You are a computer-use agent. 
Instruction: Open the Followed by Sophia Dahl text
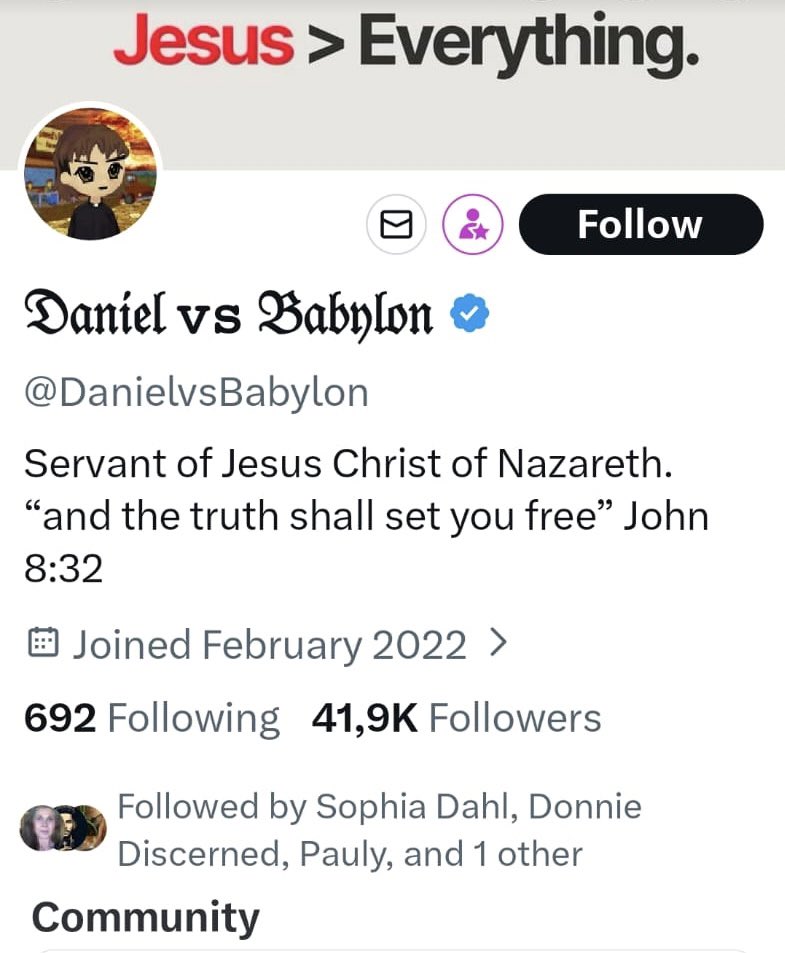pyautogui.click(x=379, y=830)
